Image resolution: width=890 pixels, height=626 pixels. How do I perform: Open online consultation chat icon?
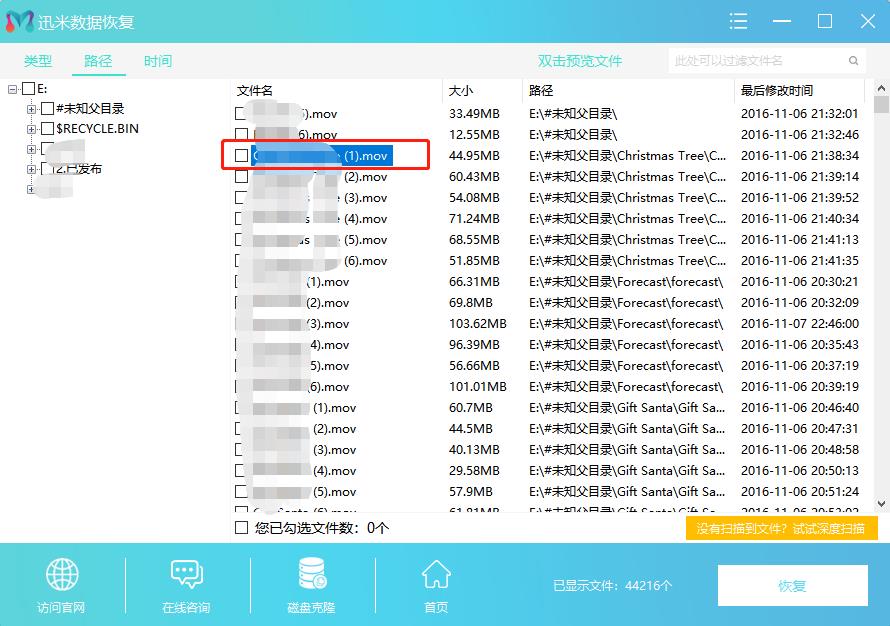[186, 575]
